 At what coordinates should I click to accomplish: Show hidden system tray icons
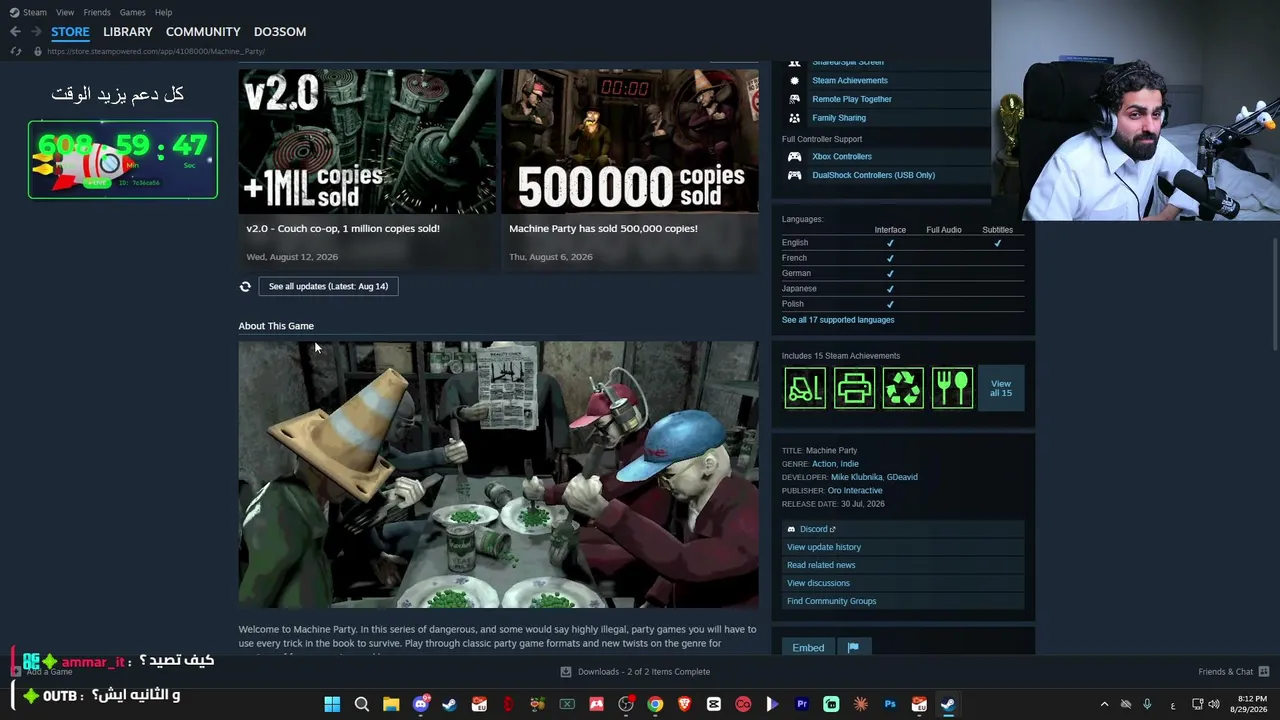click(1104, 704)
